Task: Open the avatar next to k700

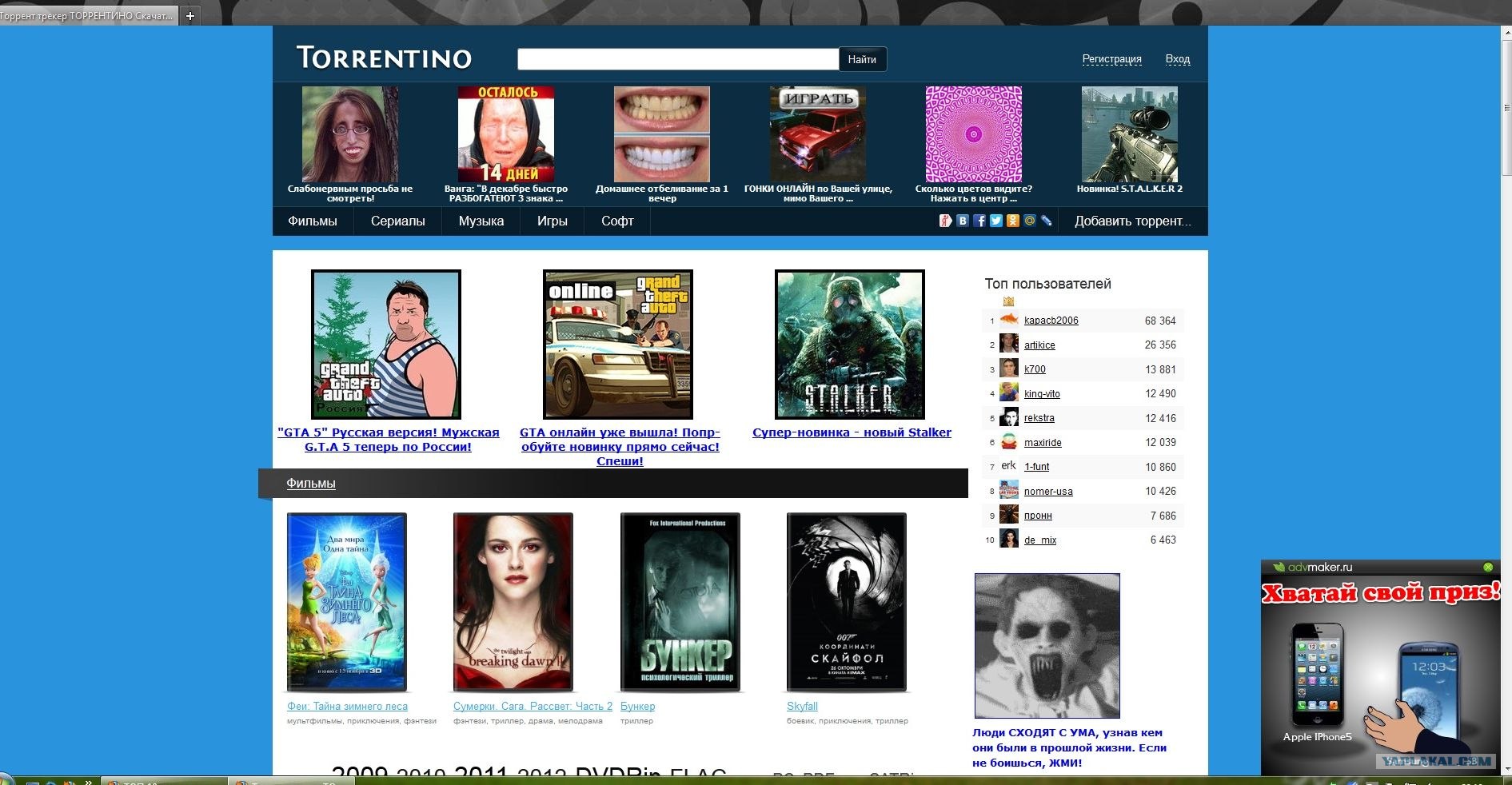Action: tap(1009, 369)
